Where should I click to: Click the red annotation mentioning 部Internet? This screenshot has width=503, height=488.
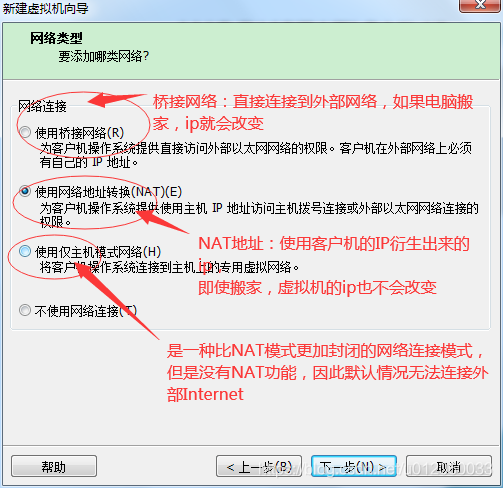tap(327, 372)
